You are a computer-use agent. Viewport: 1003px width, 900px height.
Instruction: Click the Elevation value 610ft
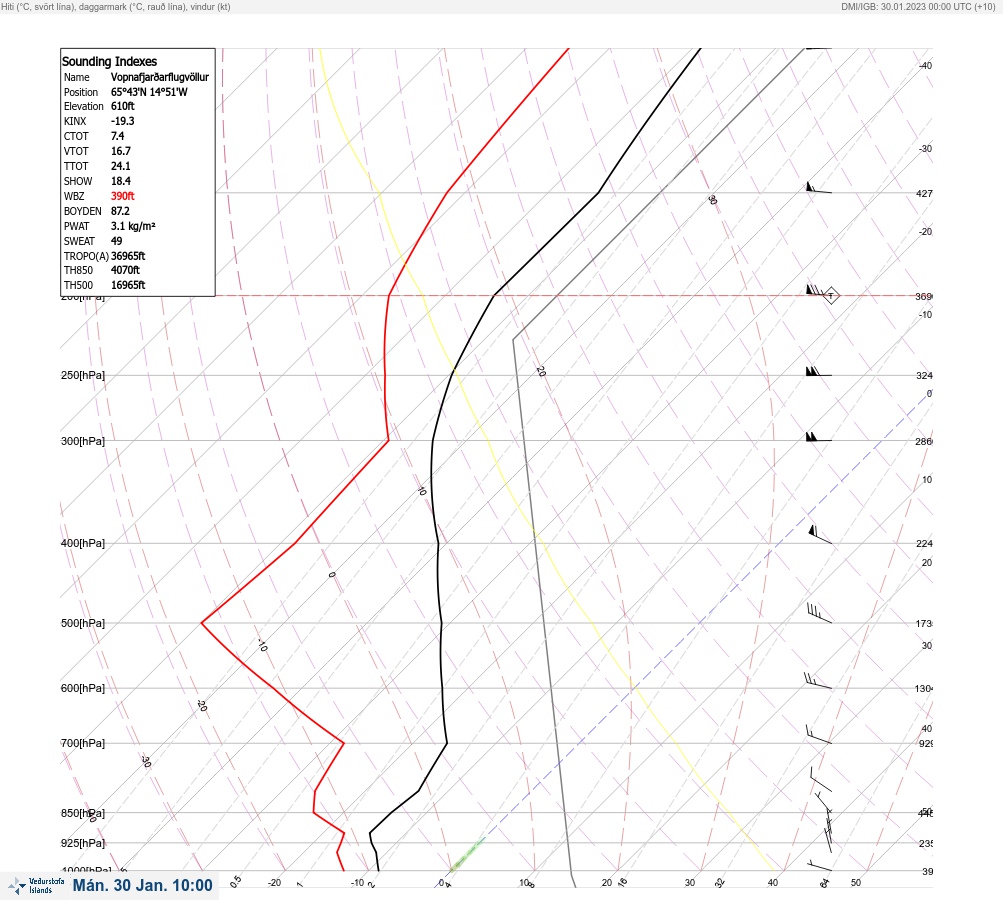point(122,106)
